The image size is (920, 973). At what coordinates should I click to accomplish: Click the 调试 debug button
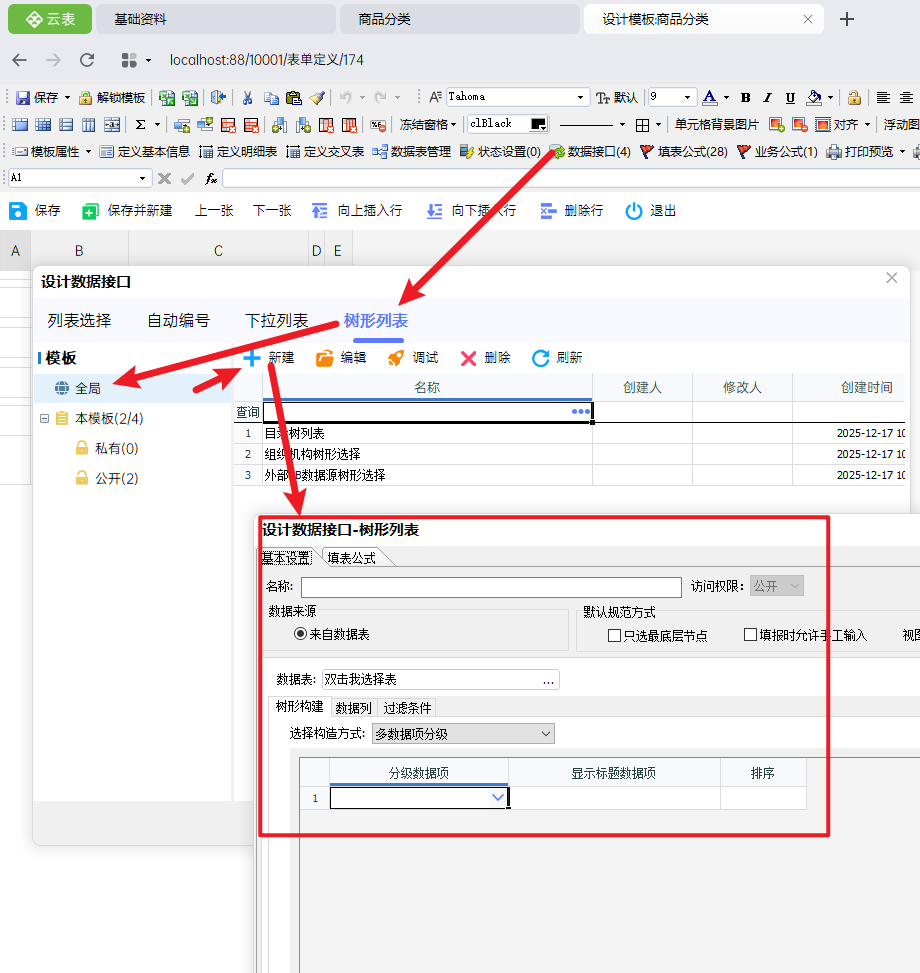413,358
